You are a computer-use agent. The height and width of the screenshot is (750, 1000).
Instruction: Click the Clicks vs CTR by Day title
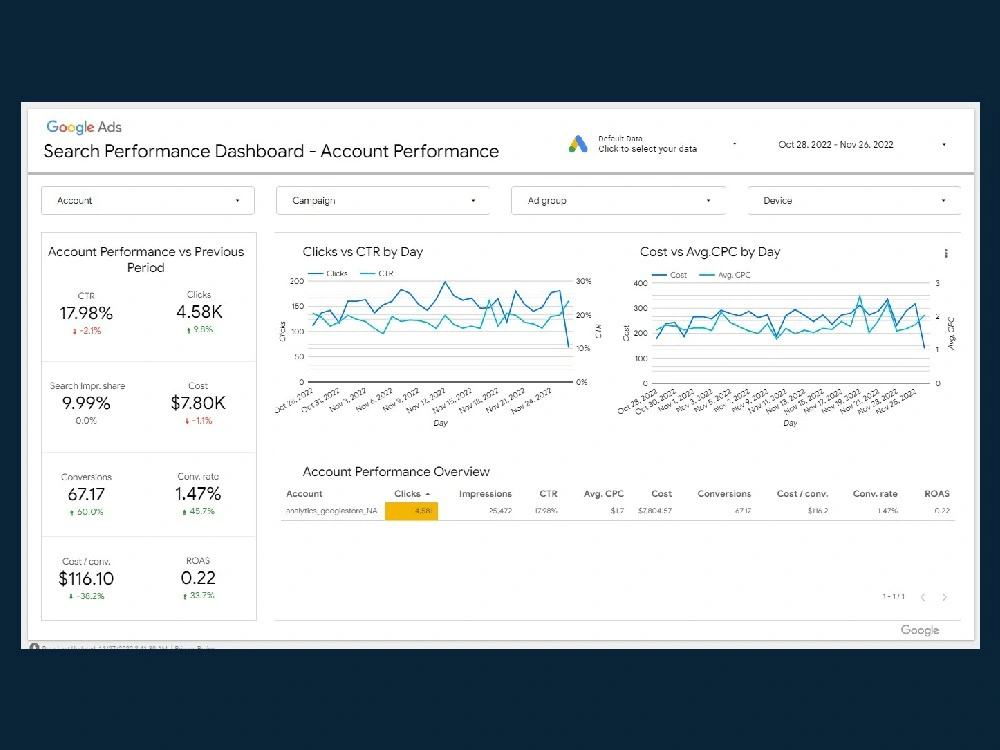click(363, 252)
